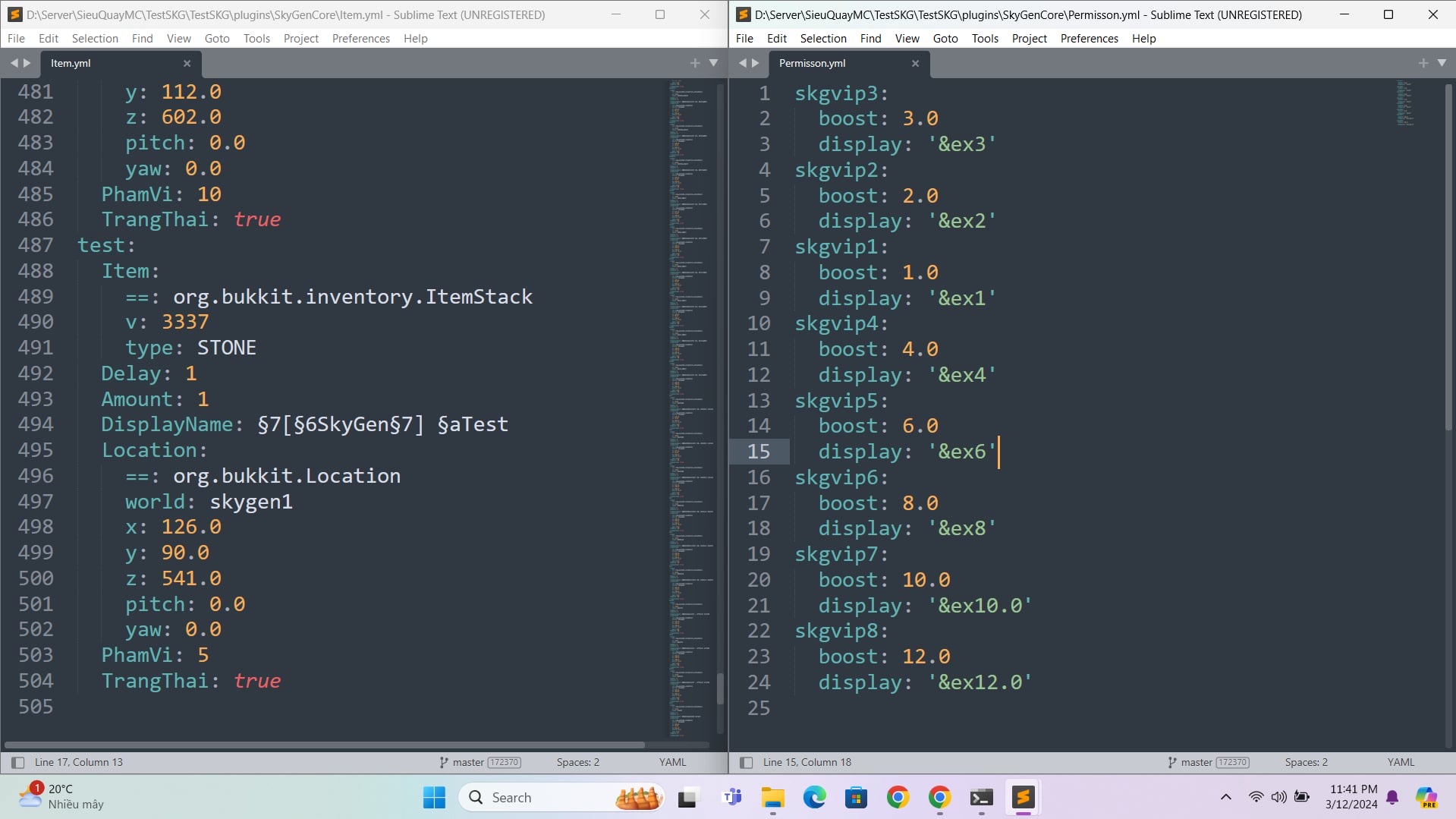Click the 'skygen1' world value
This screenshot has height=819, width=1456.
[251, 502]
